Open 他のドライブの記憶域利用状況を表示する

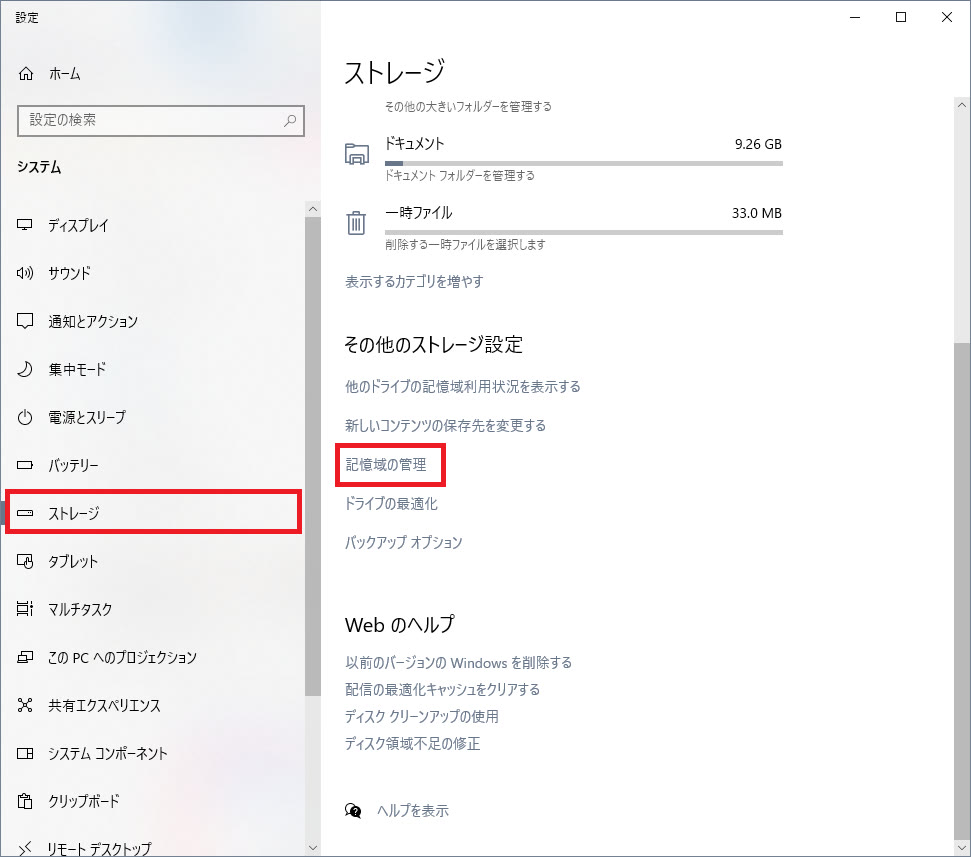(463, 387)
